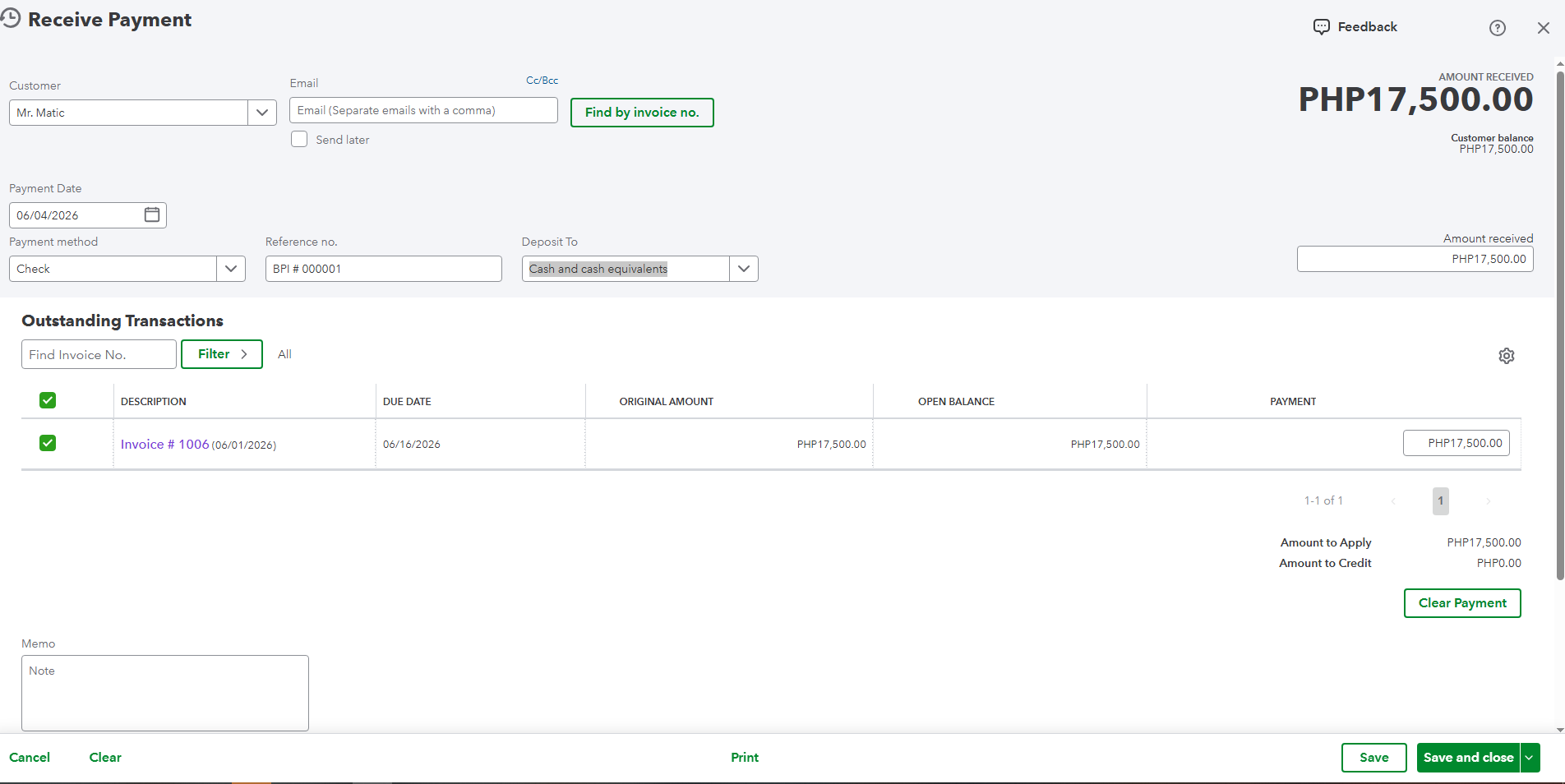1565x784 pixels.
Task: Click the Feedback speech bubble icon
Action: (x=1321, y=27)
